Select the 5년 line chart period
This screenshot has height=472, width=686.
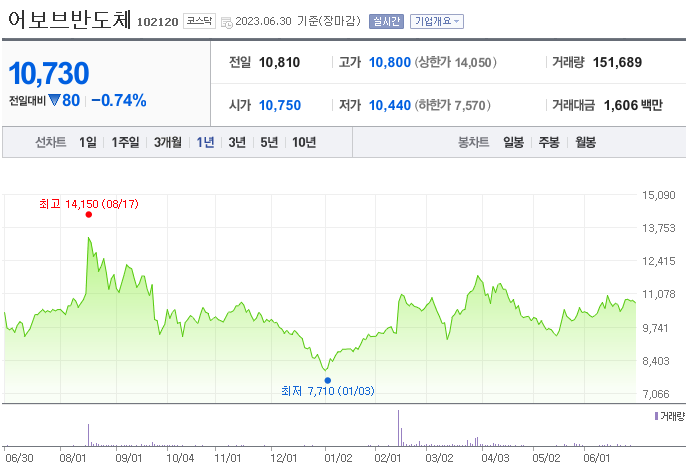pyautogui.click(x=269, y=142)
